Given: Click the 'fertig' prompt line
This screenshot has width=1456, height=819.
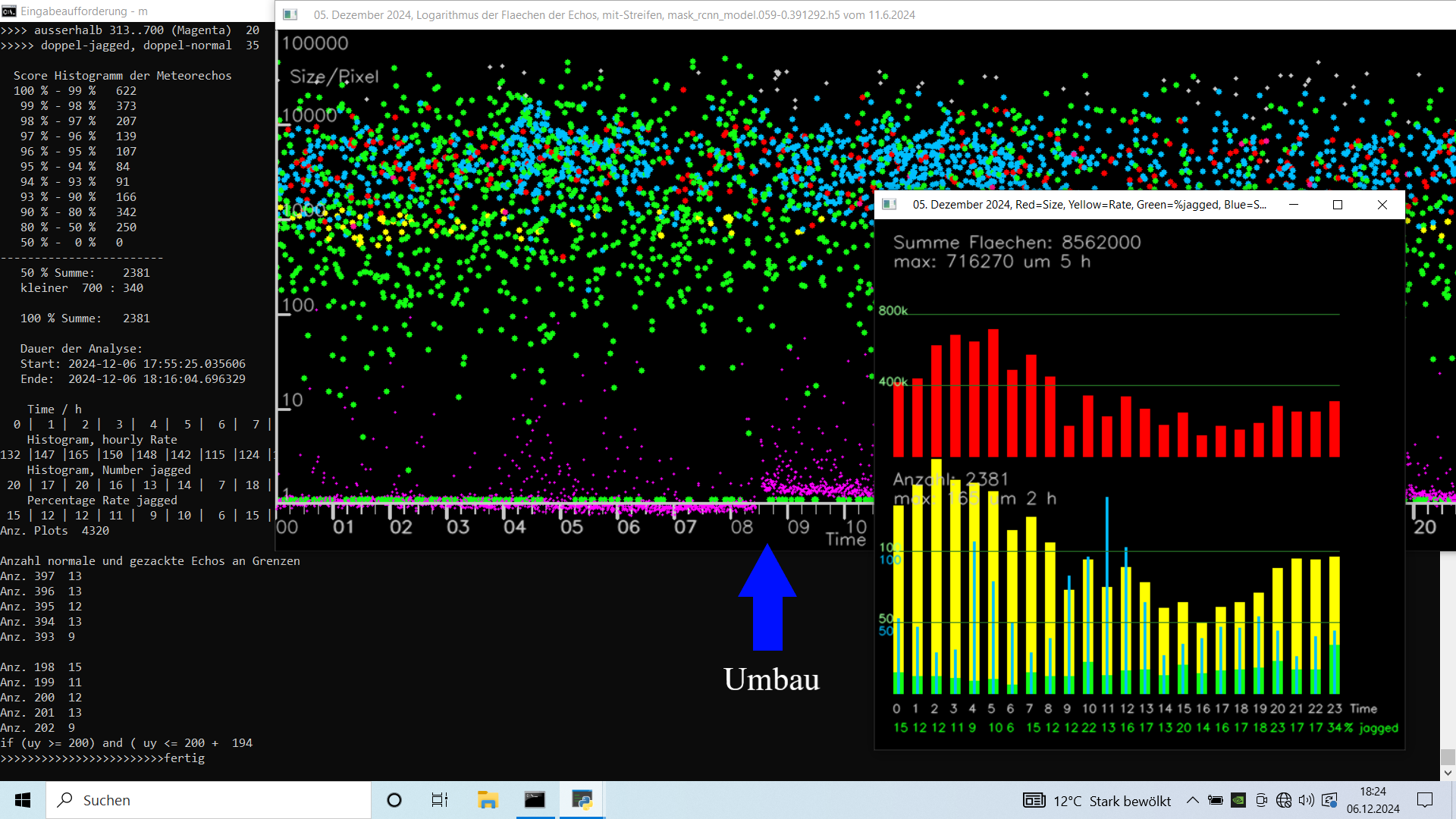Looking at the screenshot, I should [x=102, y=758].
